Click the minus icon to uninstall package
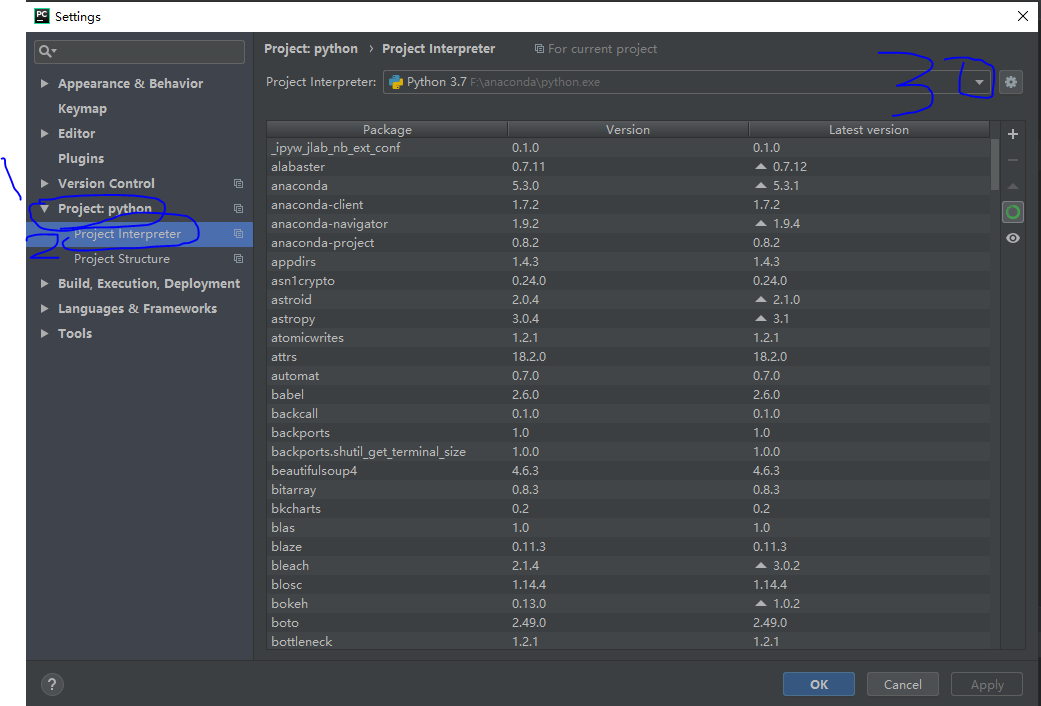Viewport: 1041px width, 706px height. (x=1012, y=160)
